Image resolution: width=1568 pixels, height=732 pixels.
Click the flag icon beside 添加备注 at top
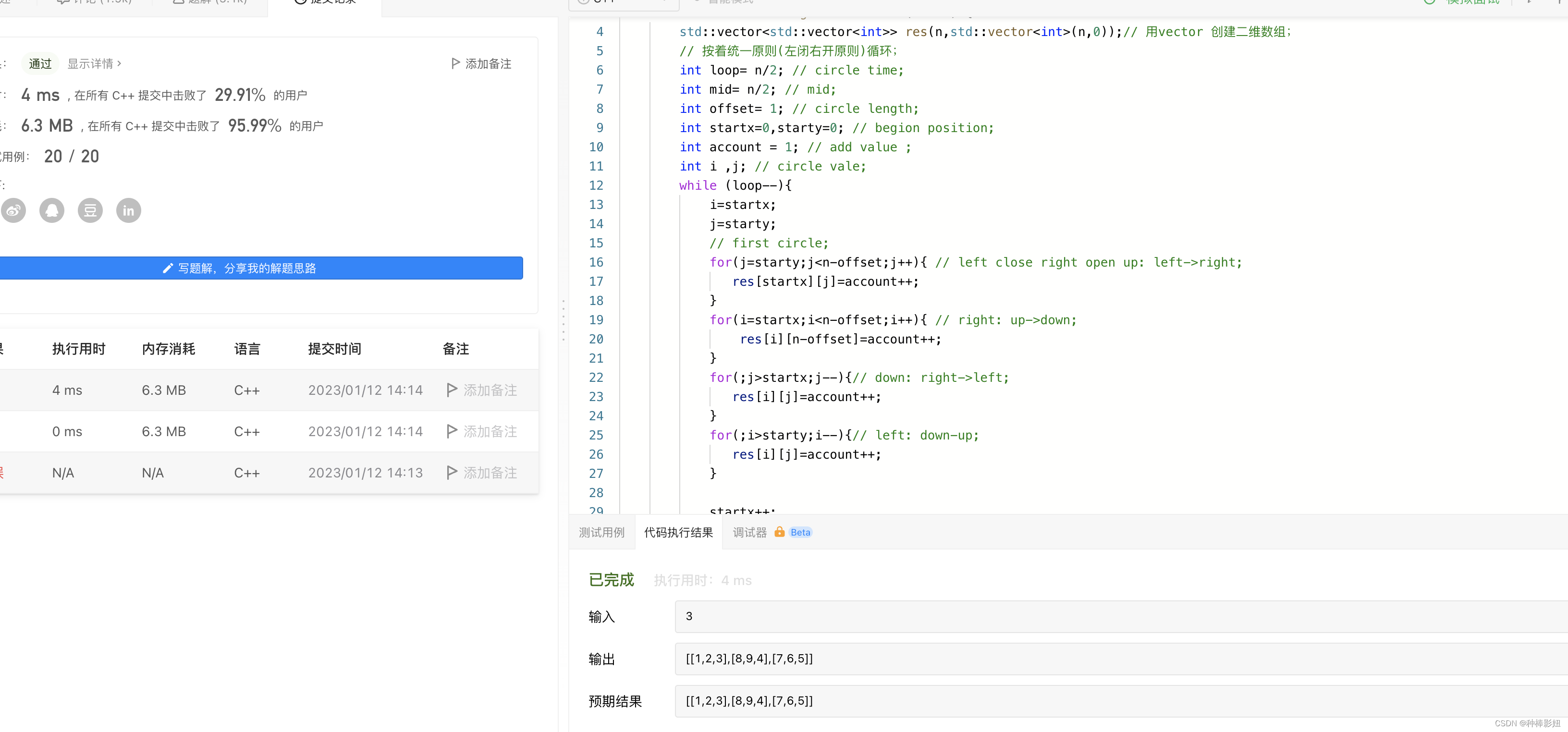pyautogui.click(x=455, y=63)
